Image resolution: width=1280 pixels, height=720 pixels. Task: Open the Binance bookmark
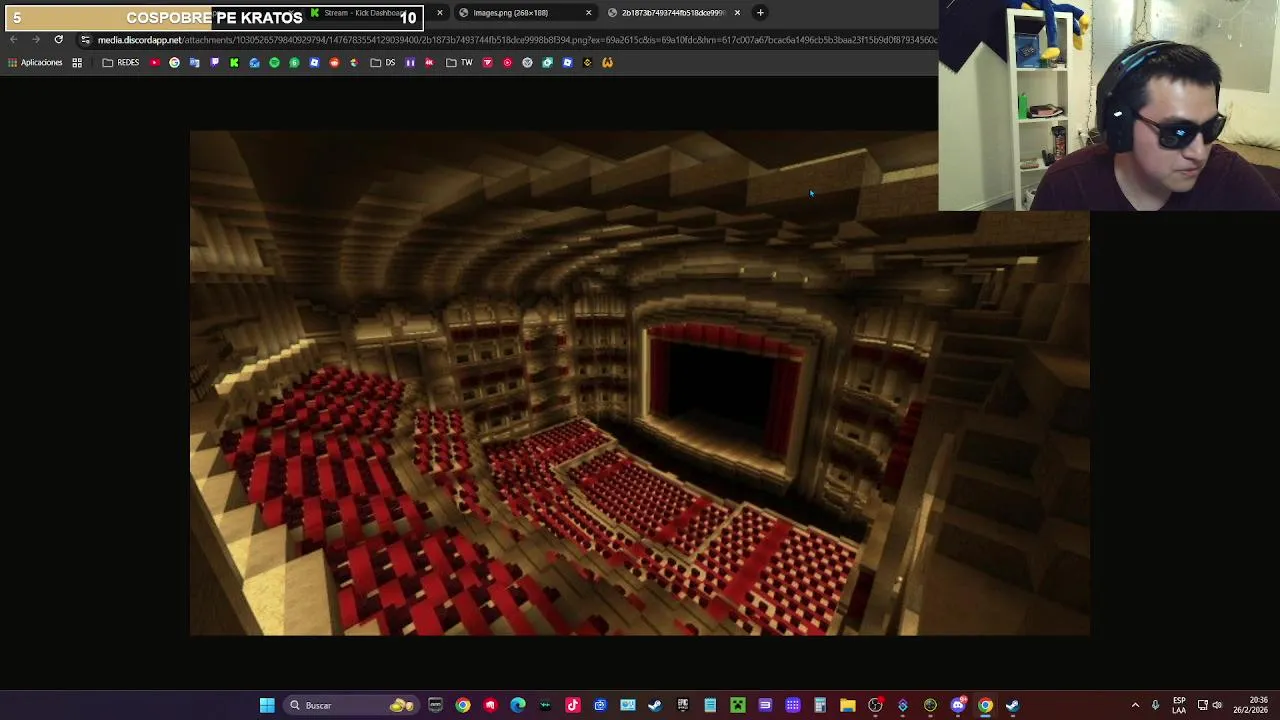587,62
